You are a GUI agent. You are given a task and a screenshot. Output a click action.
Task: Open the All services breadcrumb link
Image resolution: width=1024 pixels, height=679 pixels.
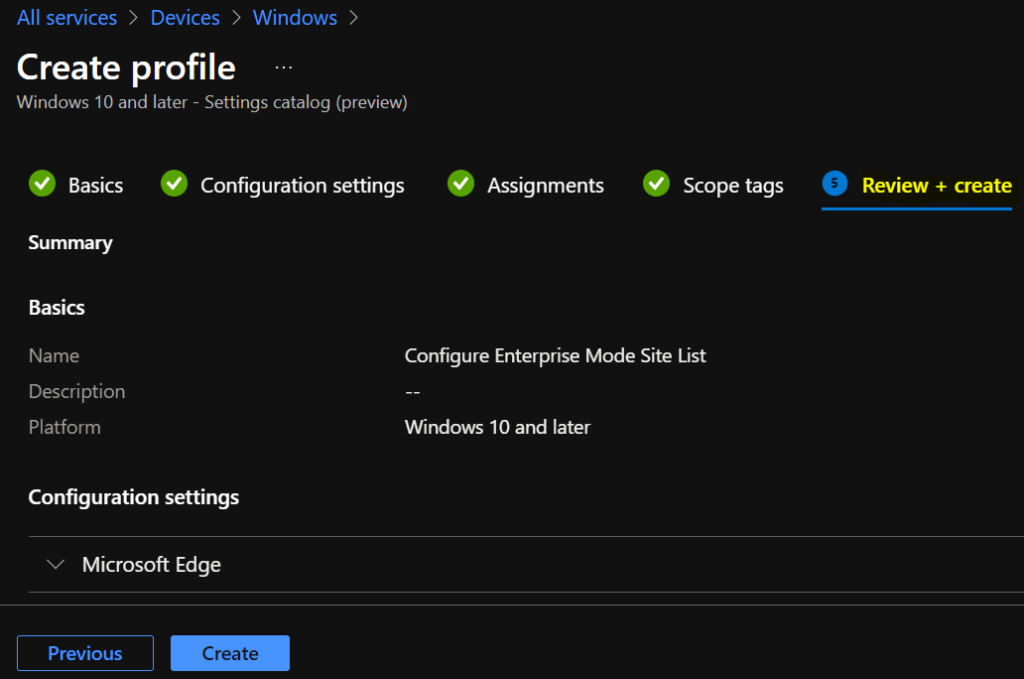click(x=67, y=18)
